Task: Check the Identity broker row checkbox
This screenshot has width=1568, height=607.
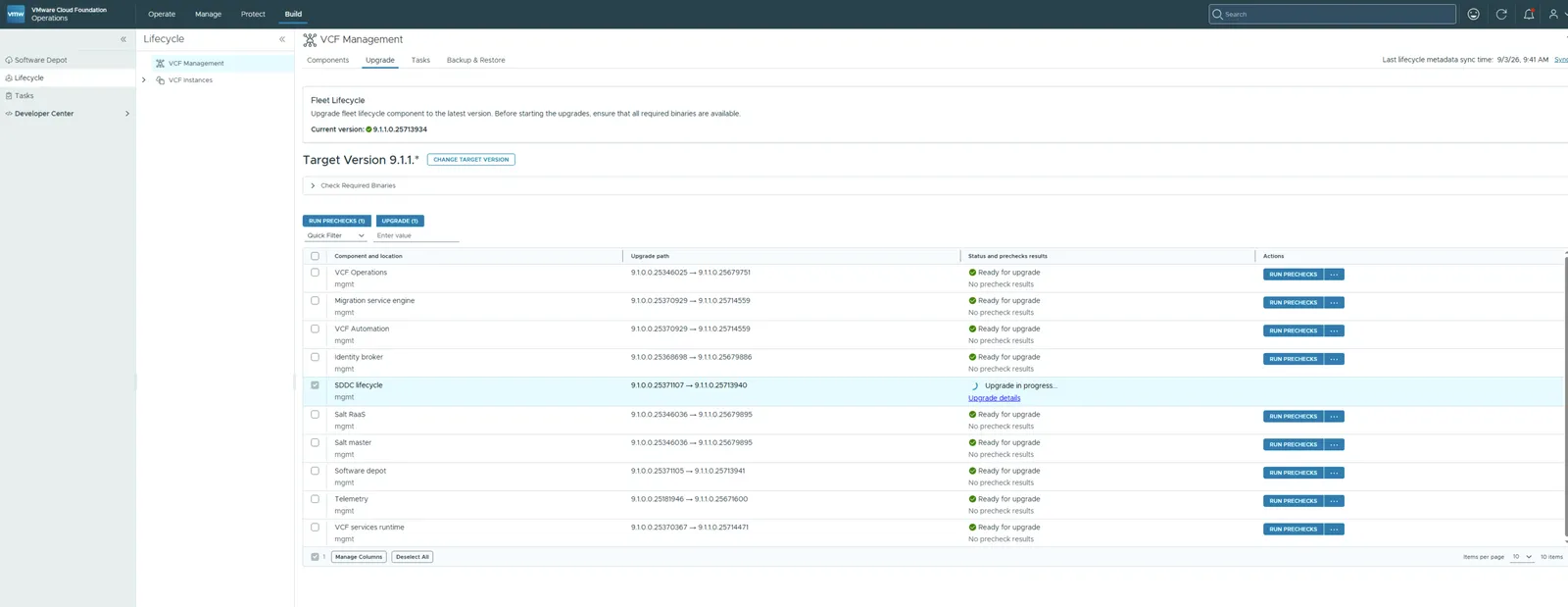Action: [x=315, y=357]
